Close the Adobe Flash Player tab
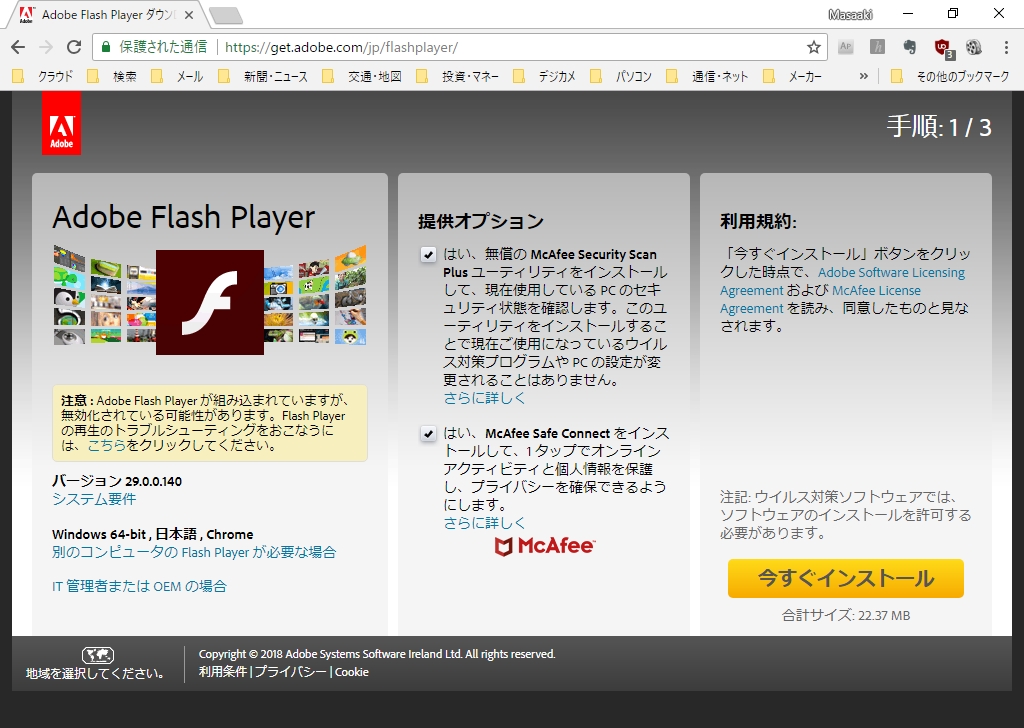1024x728 pixels. (189, 14)
